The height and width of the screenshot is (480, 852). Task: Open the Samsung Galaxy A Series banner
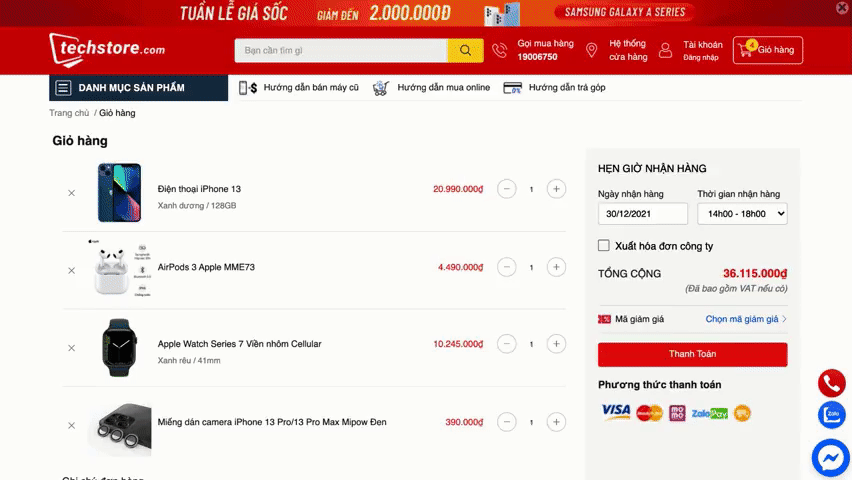pyautogui.click(x=624, y=12)
